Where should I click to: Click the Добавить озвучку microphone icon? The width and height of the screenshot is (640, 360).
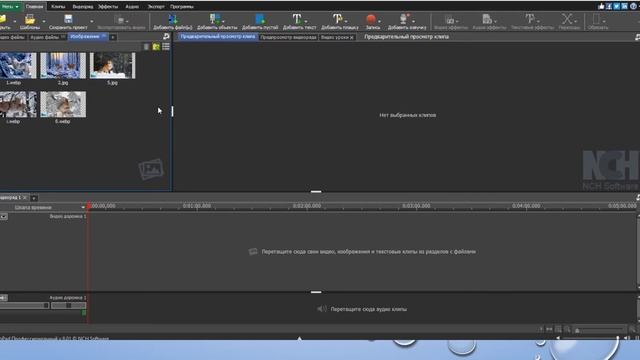click(404, 19)
